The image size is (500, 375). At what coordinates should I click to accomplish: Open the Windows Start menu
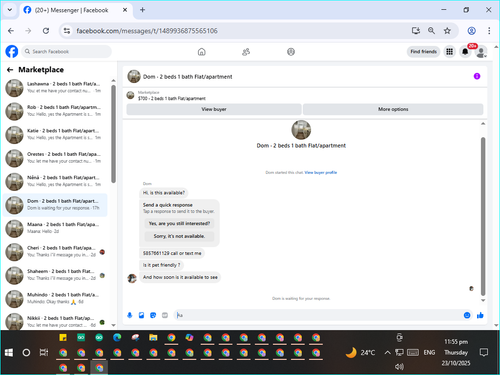[x=9, y=352]
